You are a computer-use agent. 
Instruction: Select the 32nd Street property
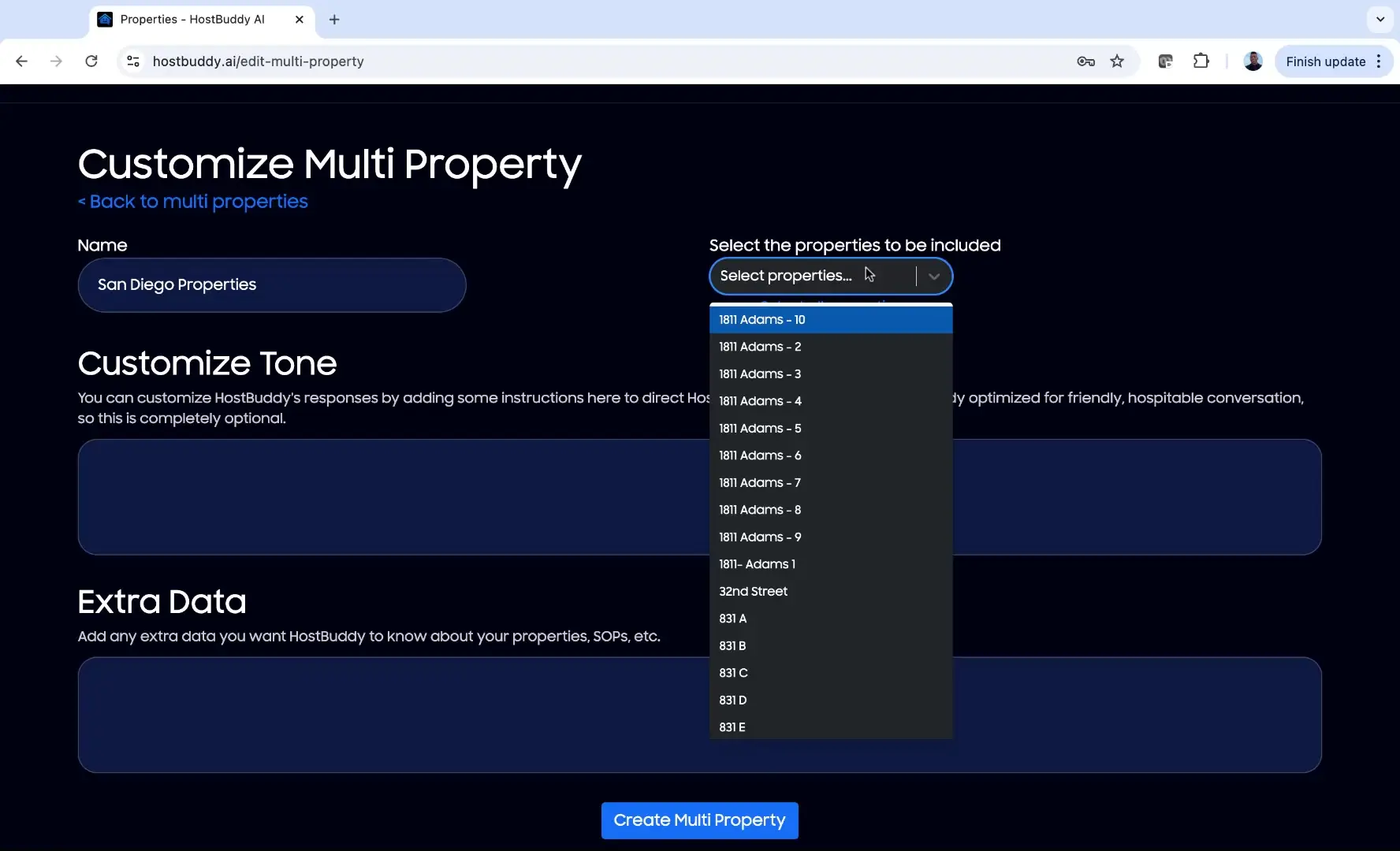pyautogui.click(x=831, y=592)
